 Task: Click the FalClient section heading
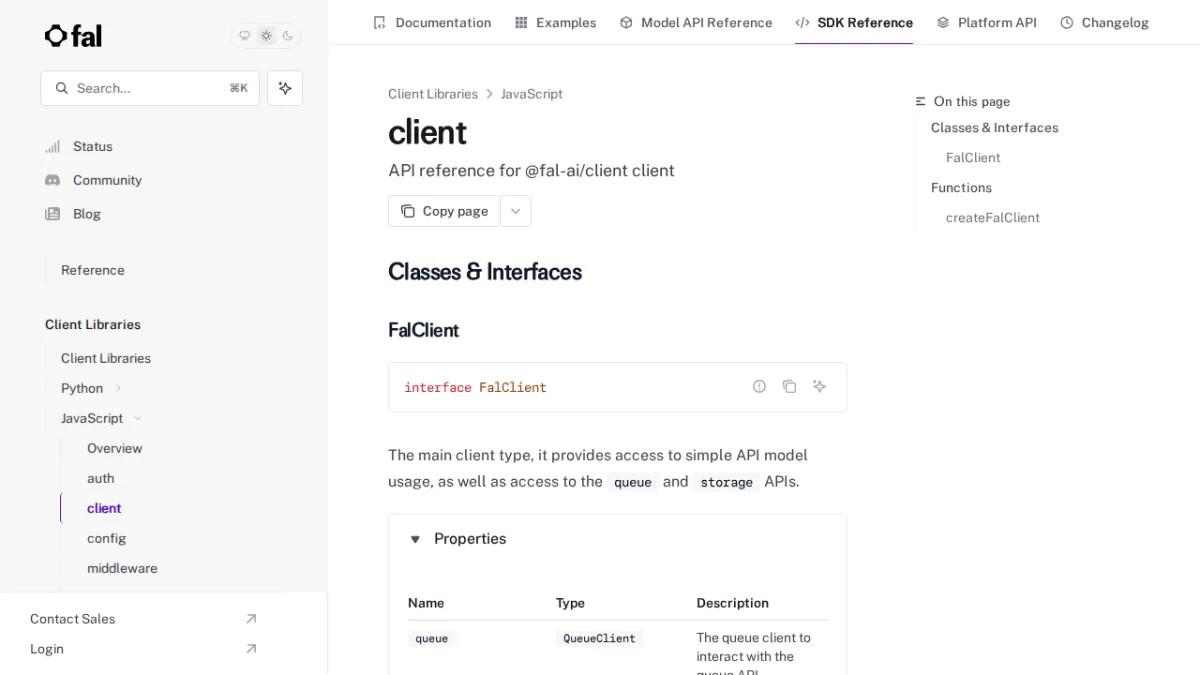tap(424, 330)
